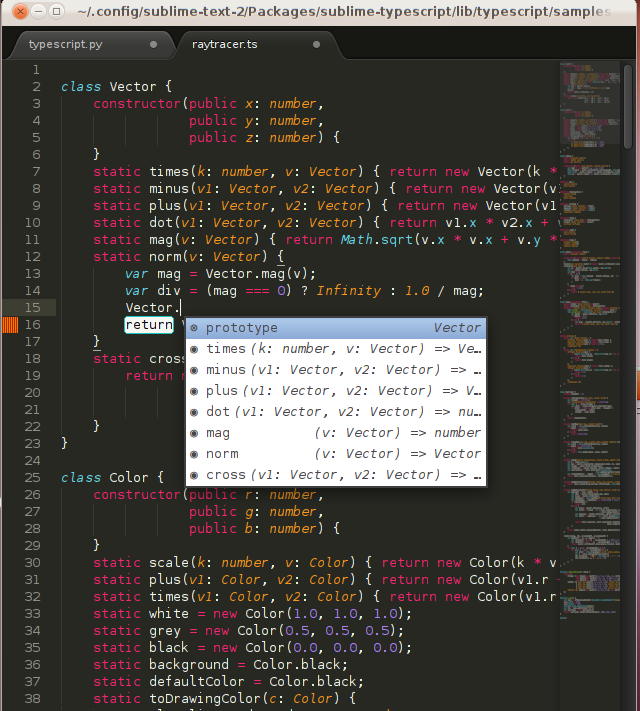
Task: Minimize the Sublime Text window
Action: click(x=39, y=11)
